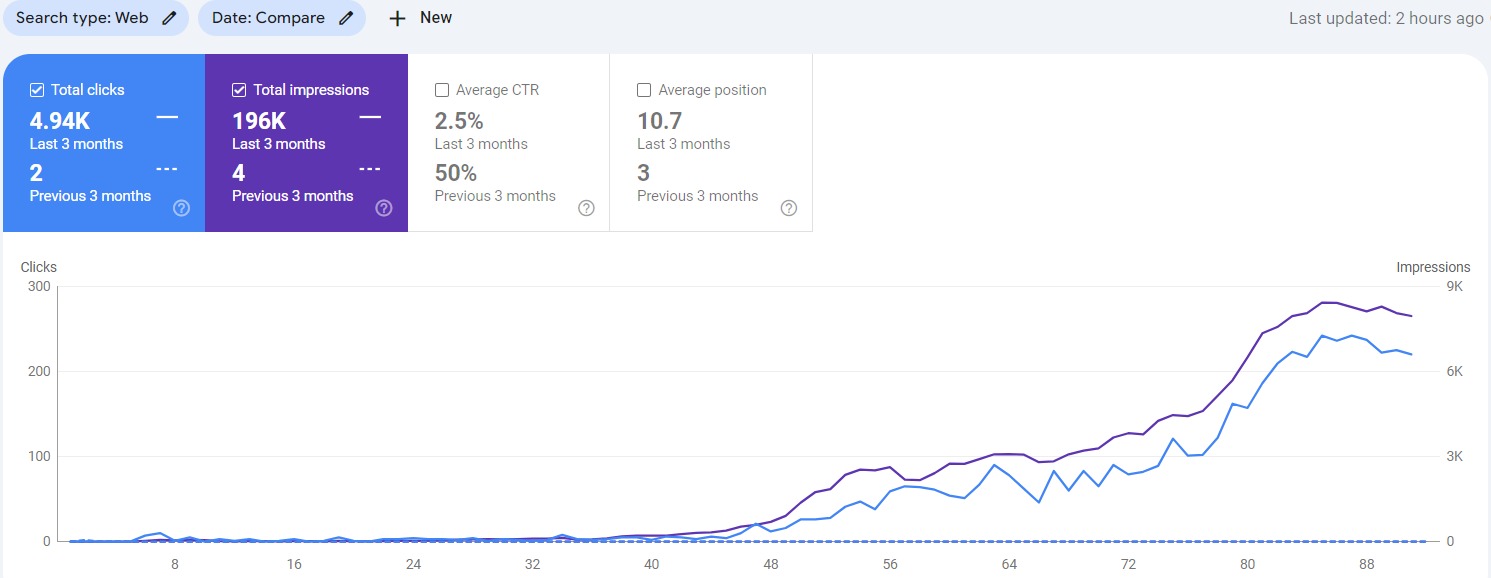Click the plus icon to add filter

point(397,18)
